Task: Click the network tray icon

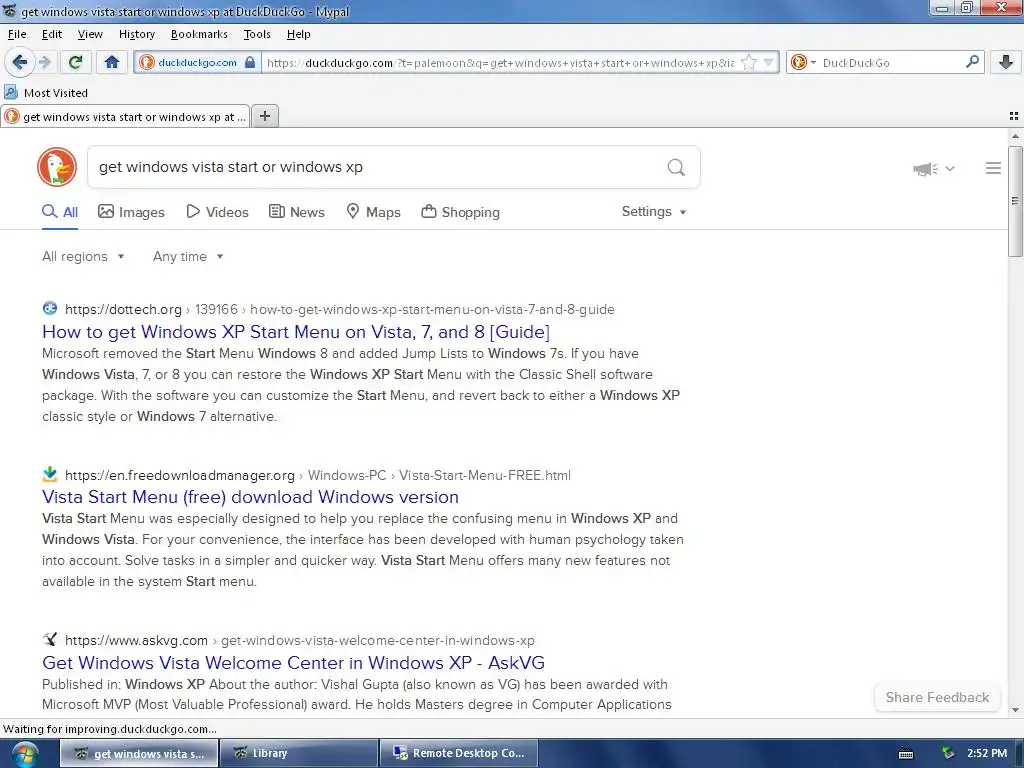Action: pos(948,753)
